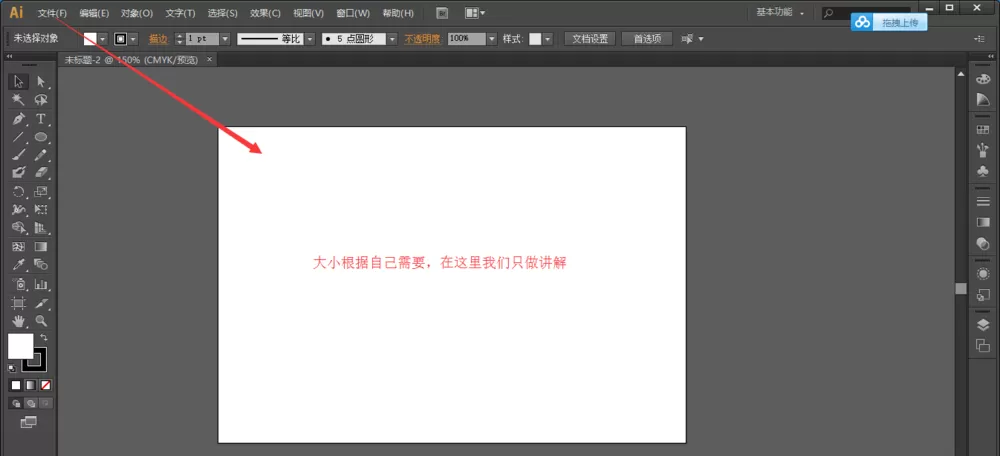Open the Color panel icon
1000x456 pixels.
point(983,80)
